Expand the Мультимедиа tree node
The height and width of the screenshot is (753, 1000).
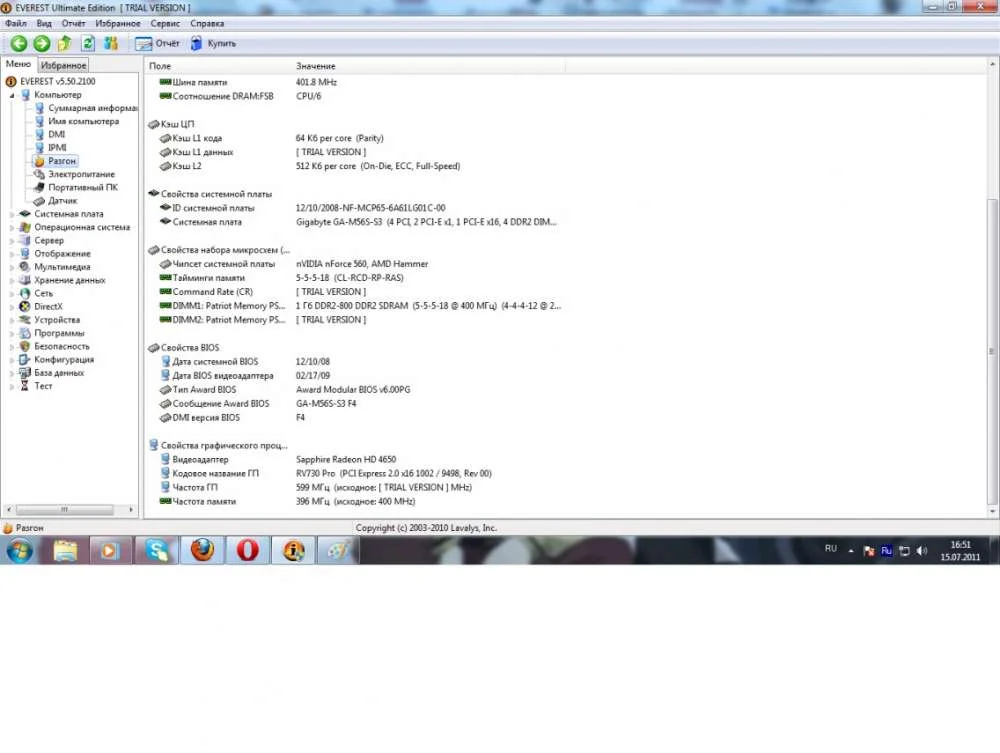pos(11,267)
